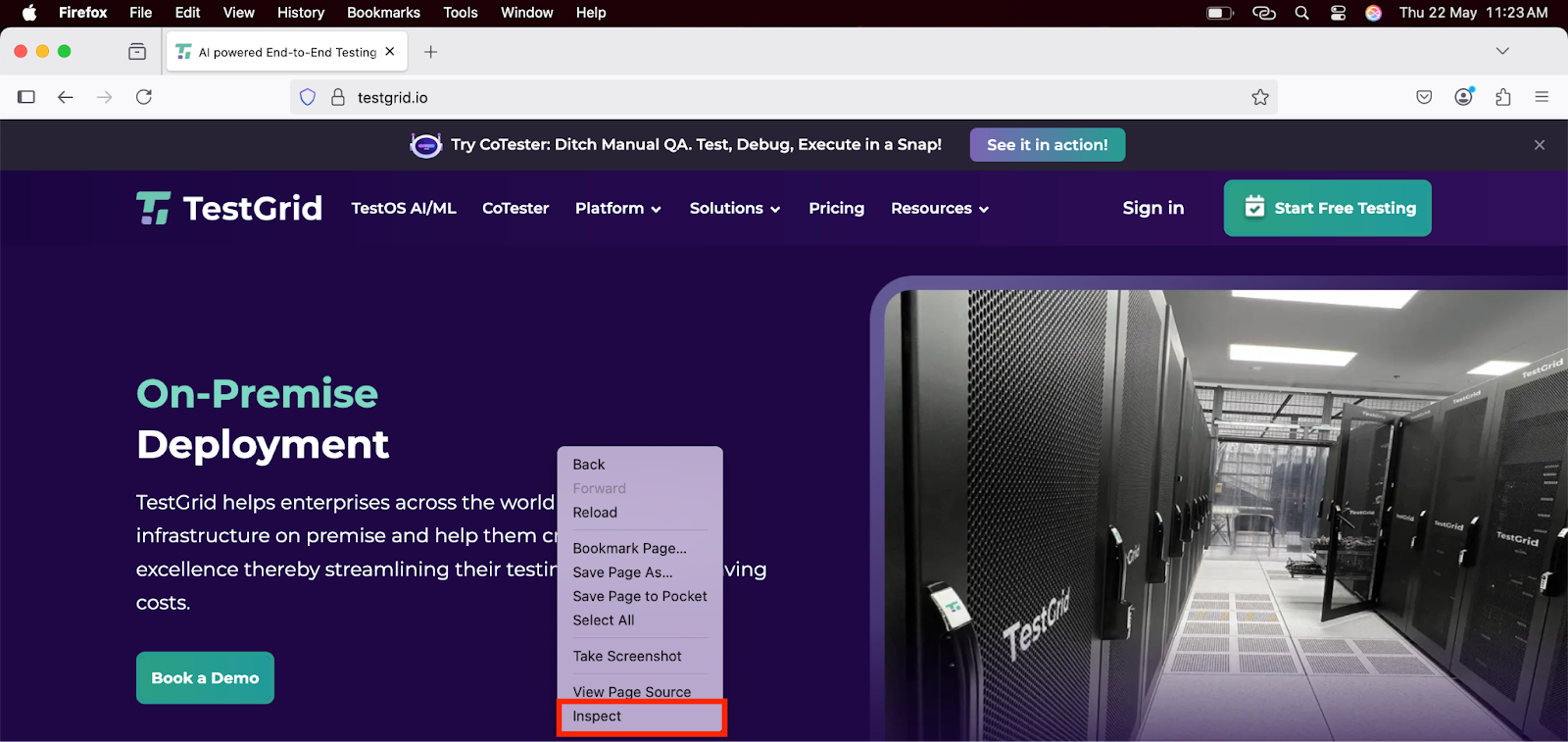Choose Save Page to Pocket

[640, 596]
